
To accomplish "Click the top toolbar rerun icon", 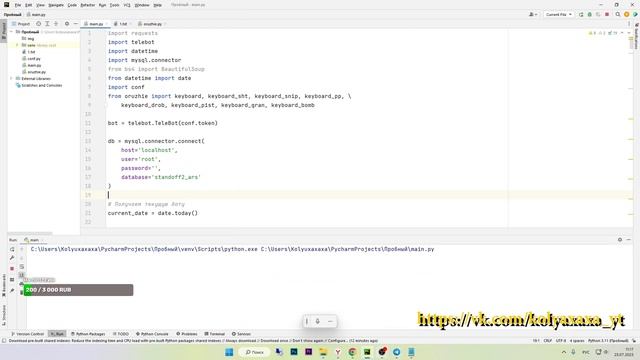I will point(581,14).
